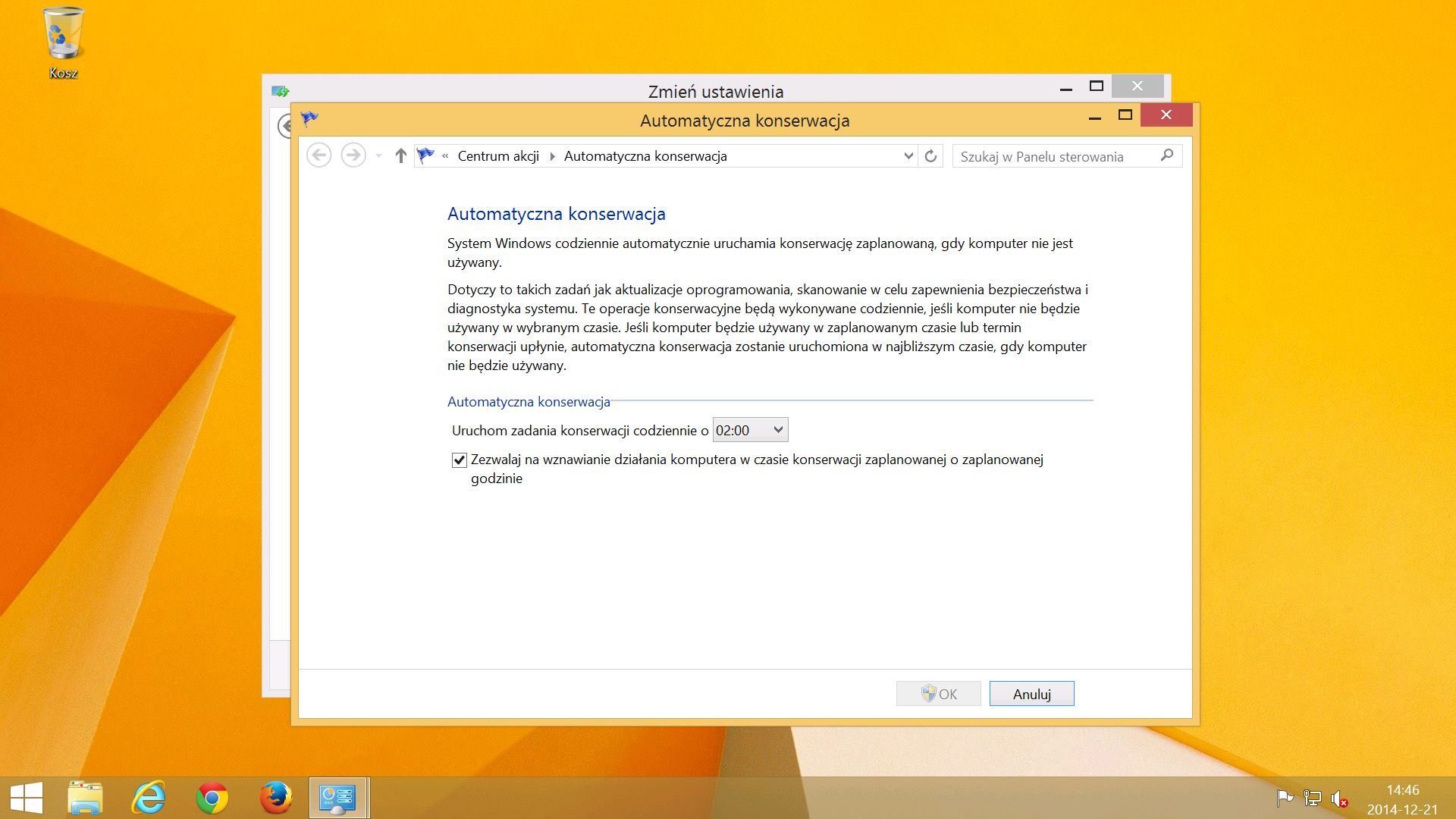
Task: Open recent locations dropdown arrow
Action: point(378,156)
